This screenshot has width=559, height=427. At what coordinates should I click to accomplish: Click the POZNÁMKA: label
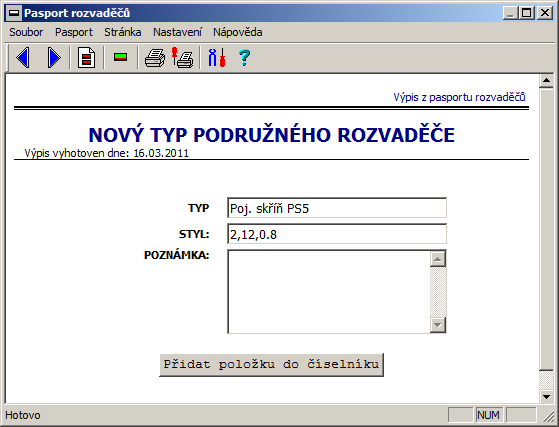pyautogui.click(x=176, y=255)
